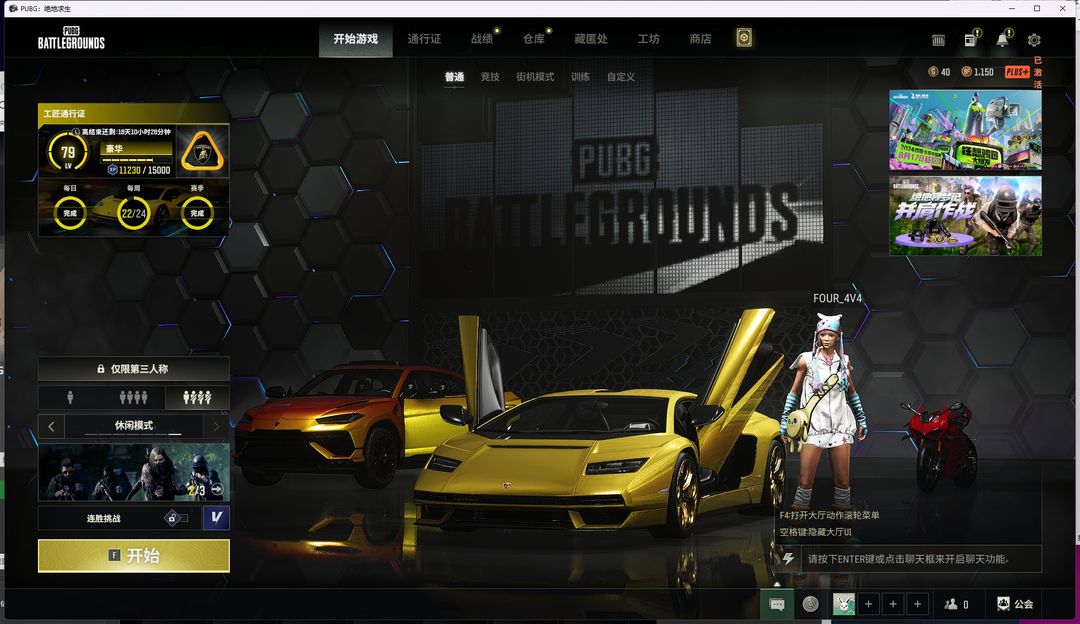Screen dimensions: 1080x624
Task: Click the rabbit player avatar slot
Action: (844, 604)
